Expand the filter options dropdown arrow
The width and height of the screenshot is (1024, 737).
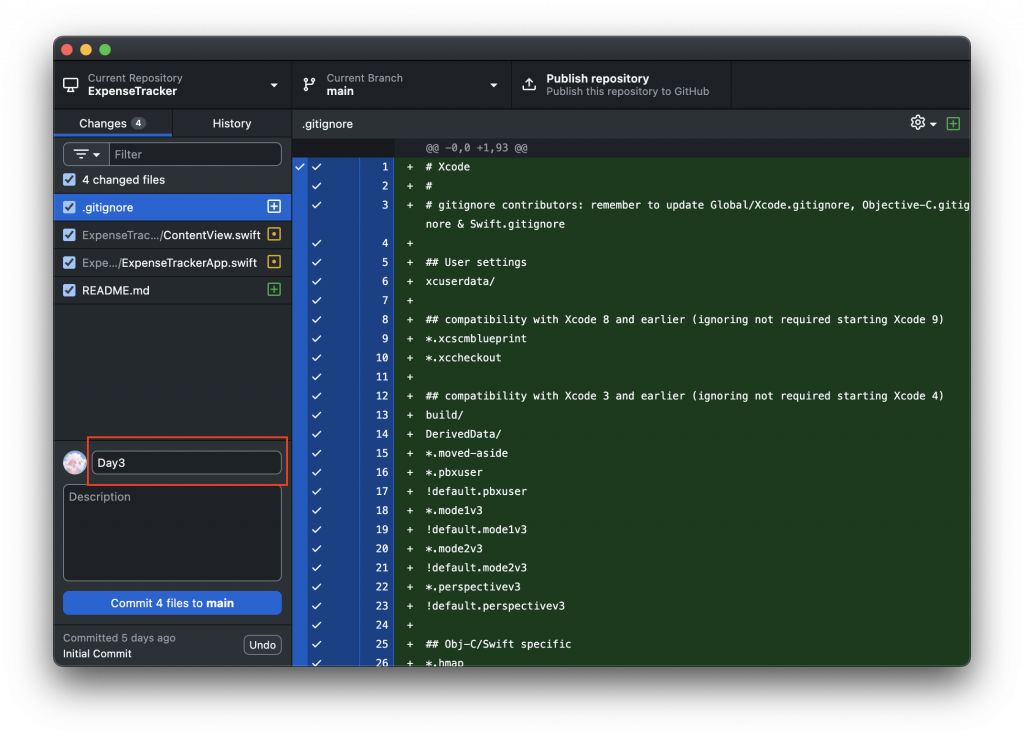(97, 155)
